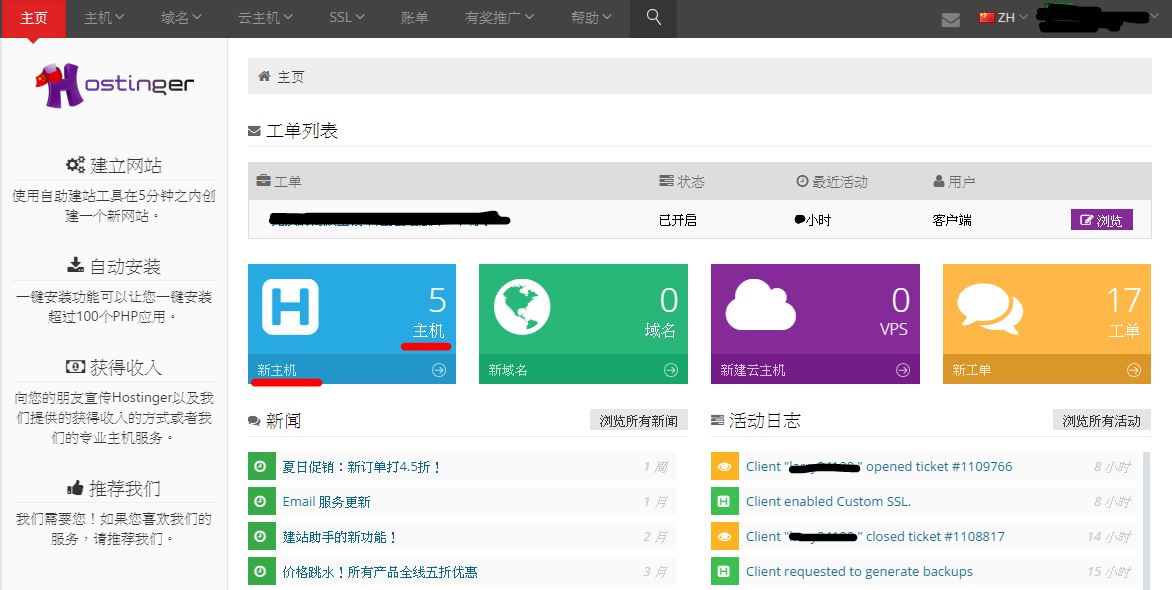Click the arrow circle next to 新工单
Viewport: 1172px width, 590px height.
pyautogui.click(x=1134, y=369)
